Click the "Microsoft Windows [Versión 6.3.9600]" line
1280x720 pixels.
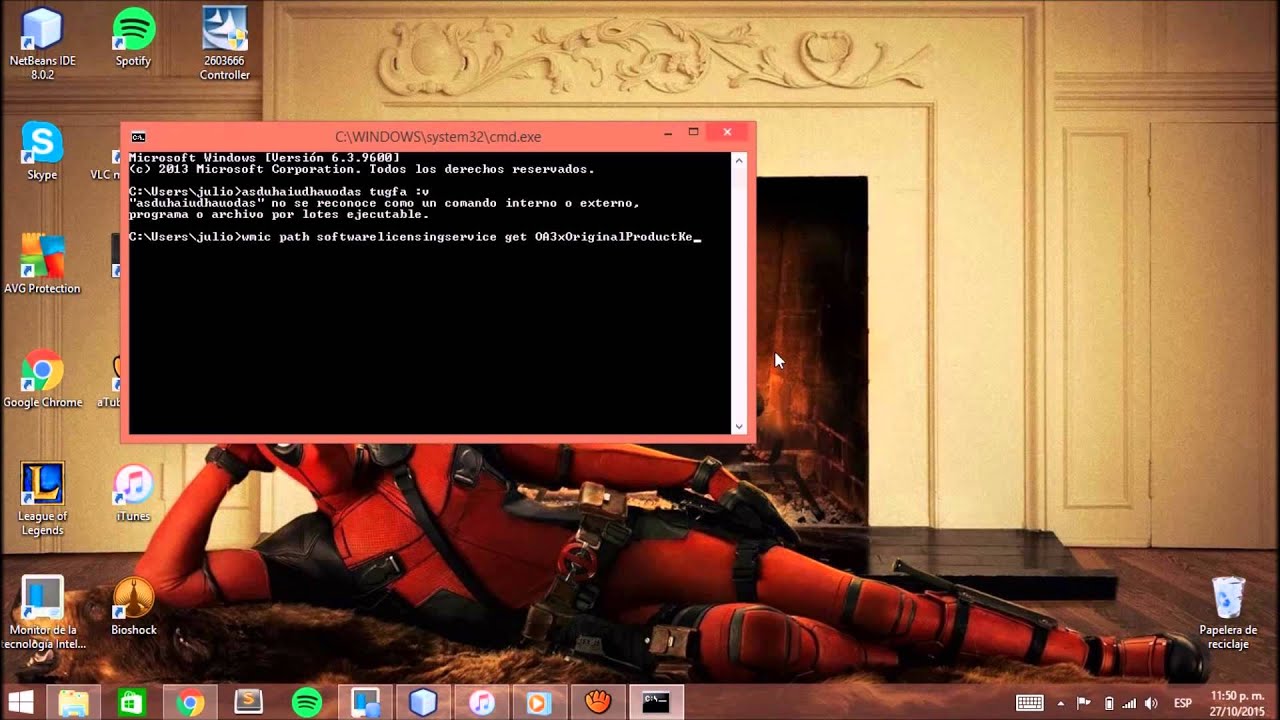pos(264,158)
